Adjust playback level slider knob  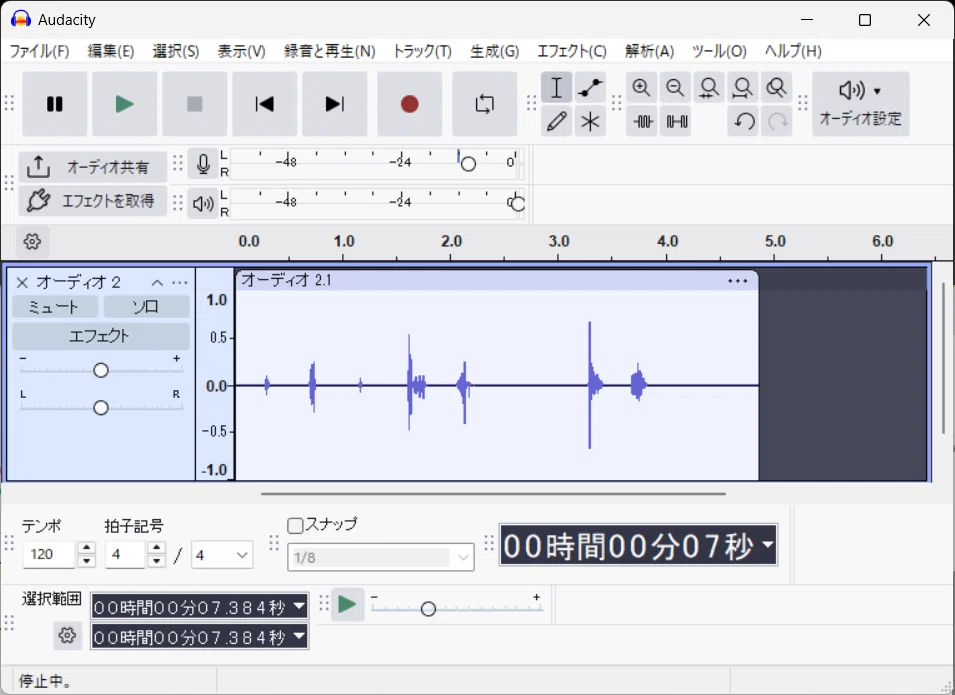[x=517, y=203]
